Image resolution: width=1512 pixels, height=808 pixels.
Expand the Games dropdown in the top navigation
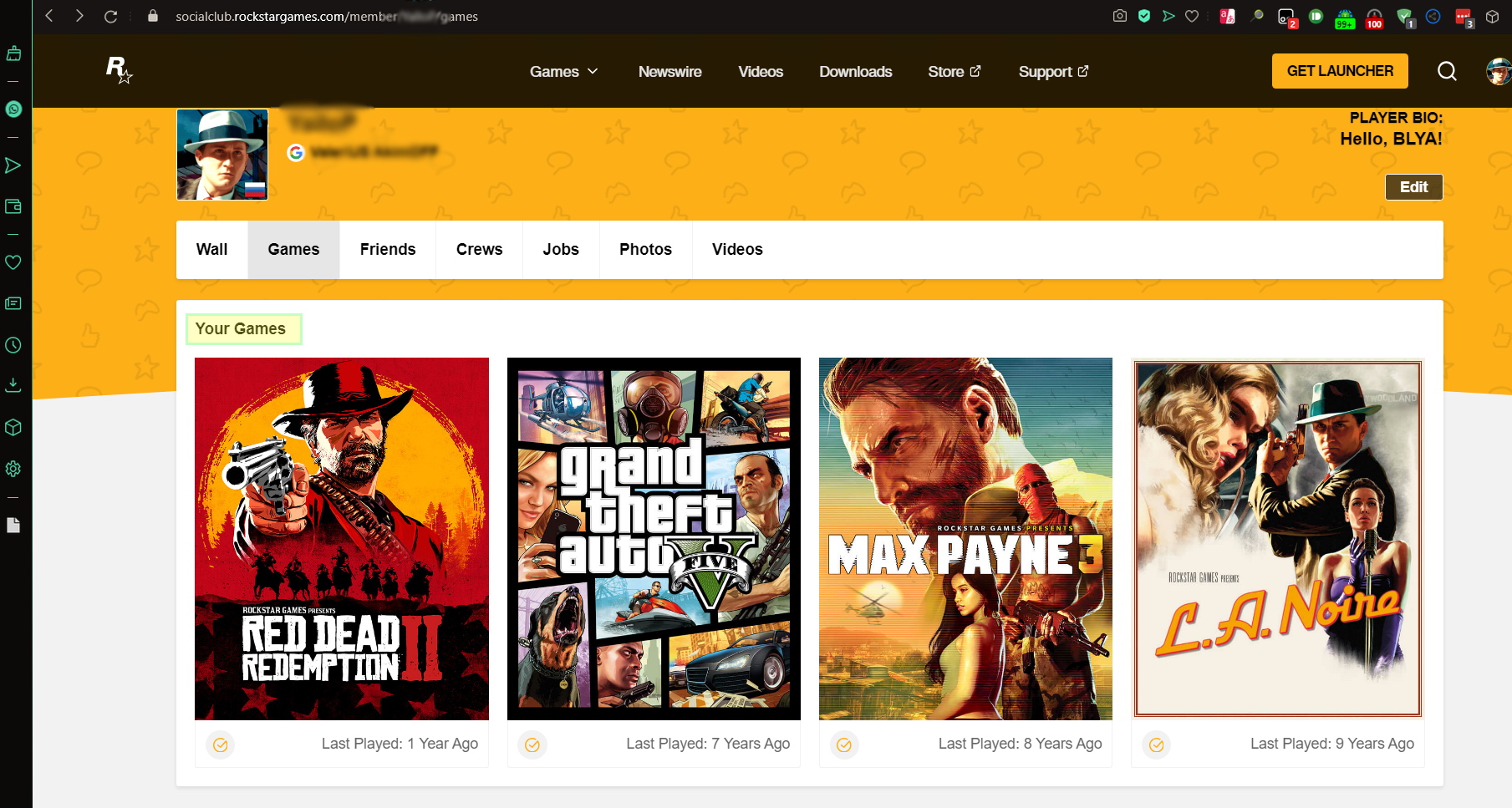click(563, 72)
